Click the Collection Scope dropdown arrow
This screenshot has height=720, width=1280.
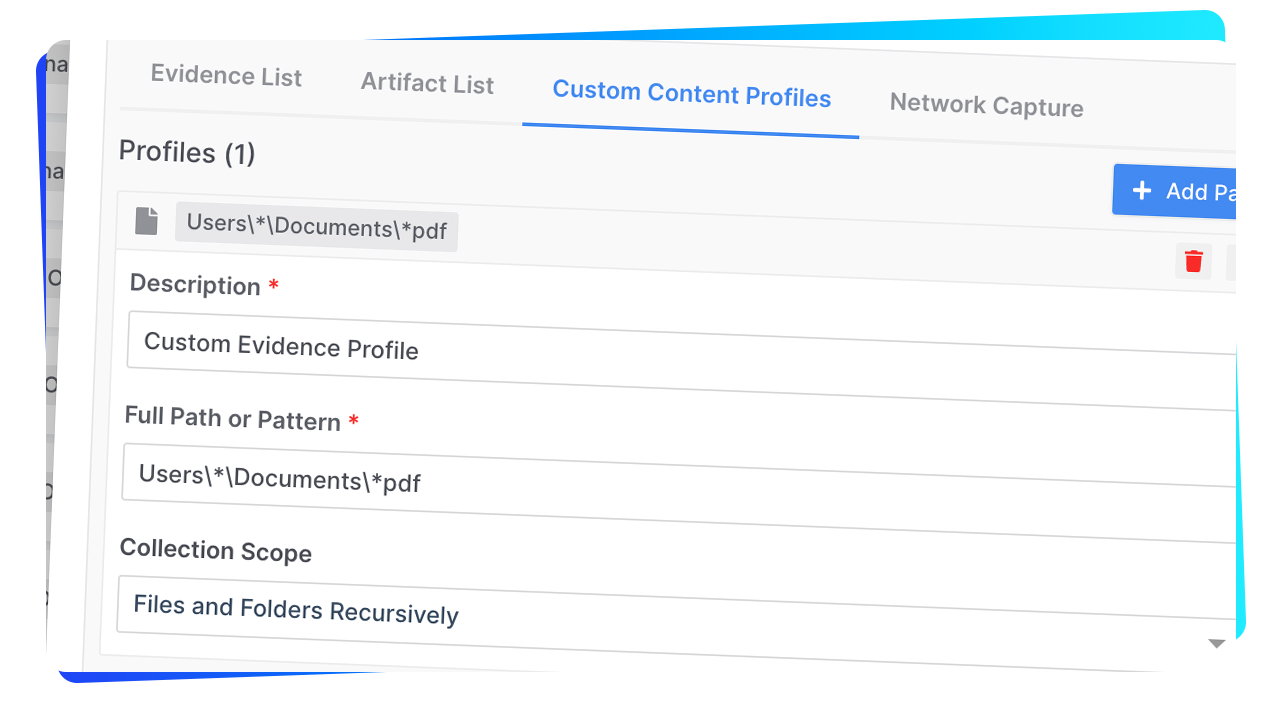coord(1216,643)
